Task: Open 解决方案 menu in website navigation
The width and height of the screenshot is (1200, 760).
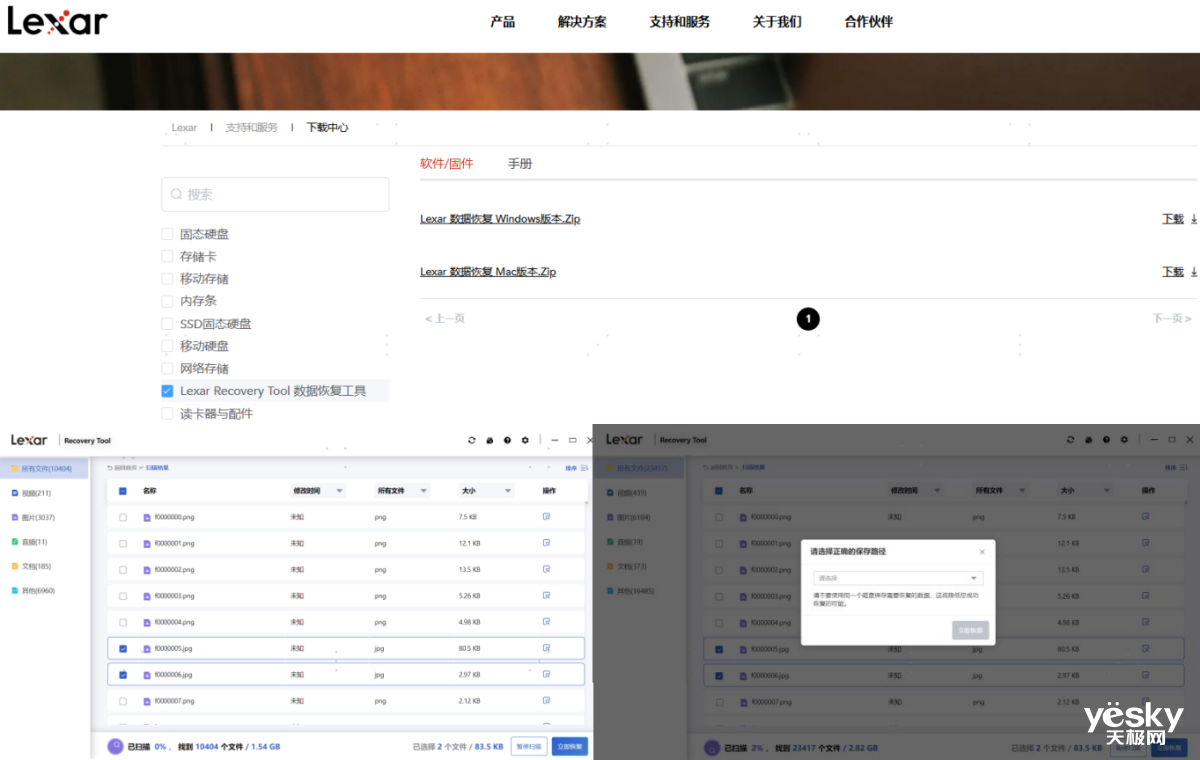Action: click(582, 22)
